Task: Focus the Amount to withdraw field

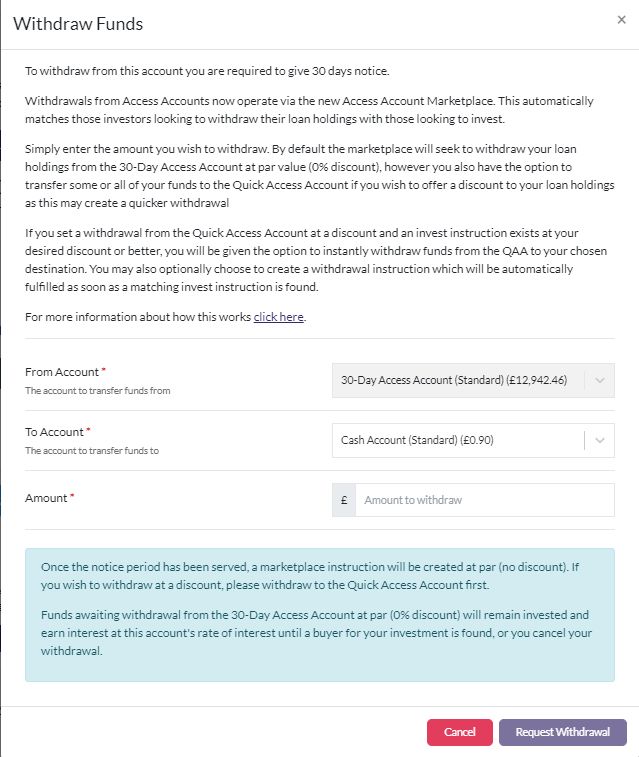Action: (x=485, y=500)
